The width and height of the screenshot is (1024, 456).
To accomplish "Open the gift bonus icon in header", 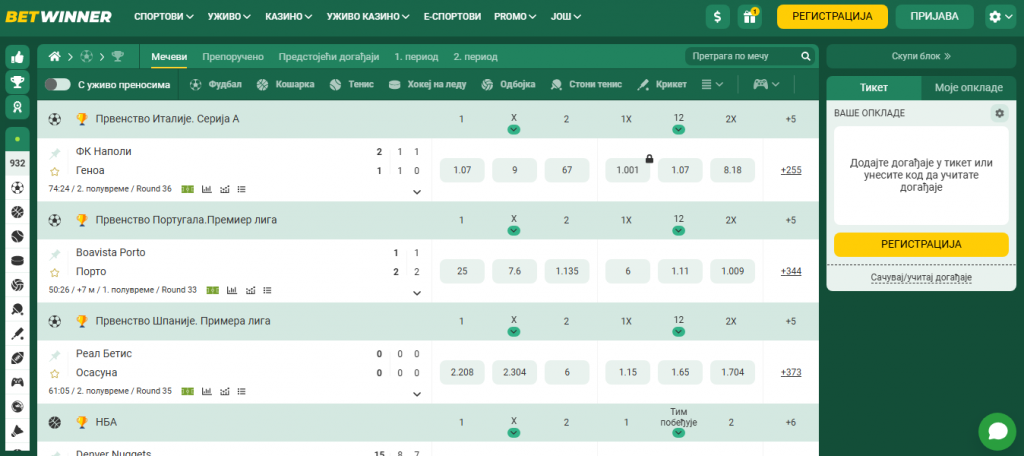I will coord(750,17).
